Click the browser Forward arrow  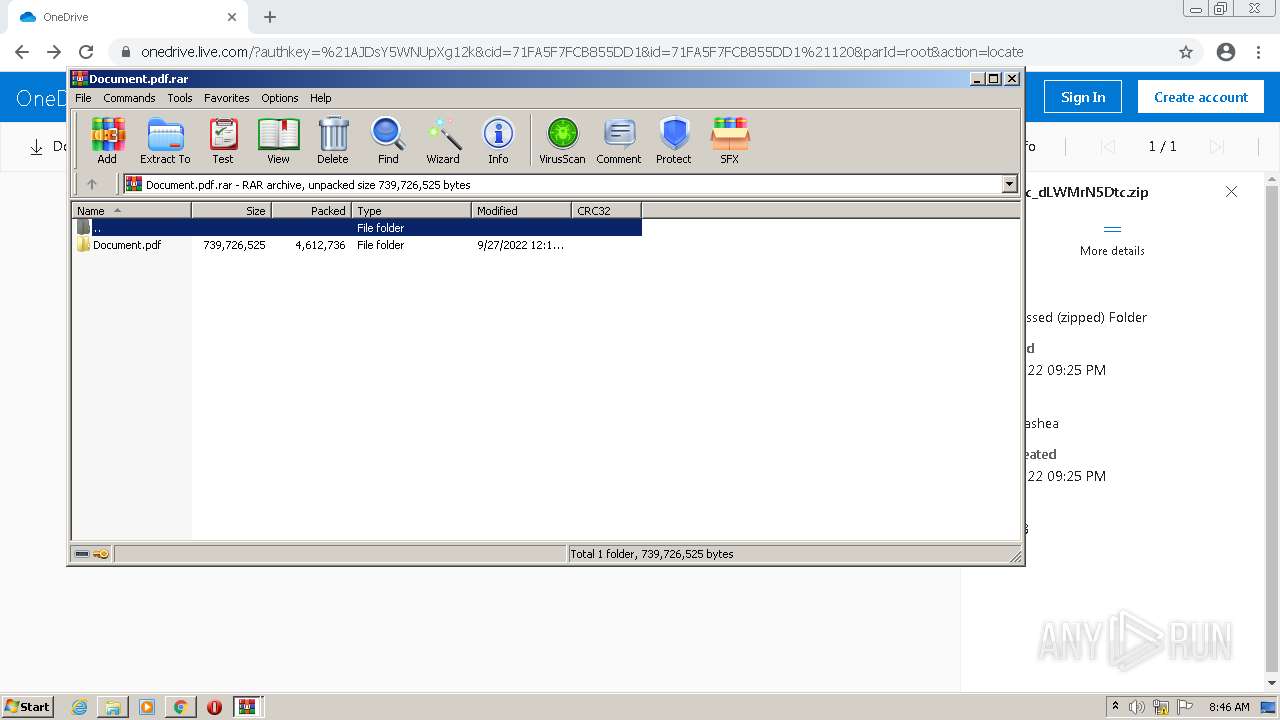(54, 52)
